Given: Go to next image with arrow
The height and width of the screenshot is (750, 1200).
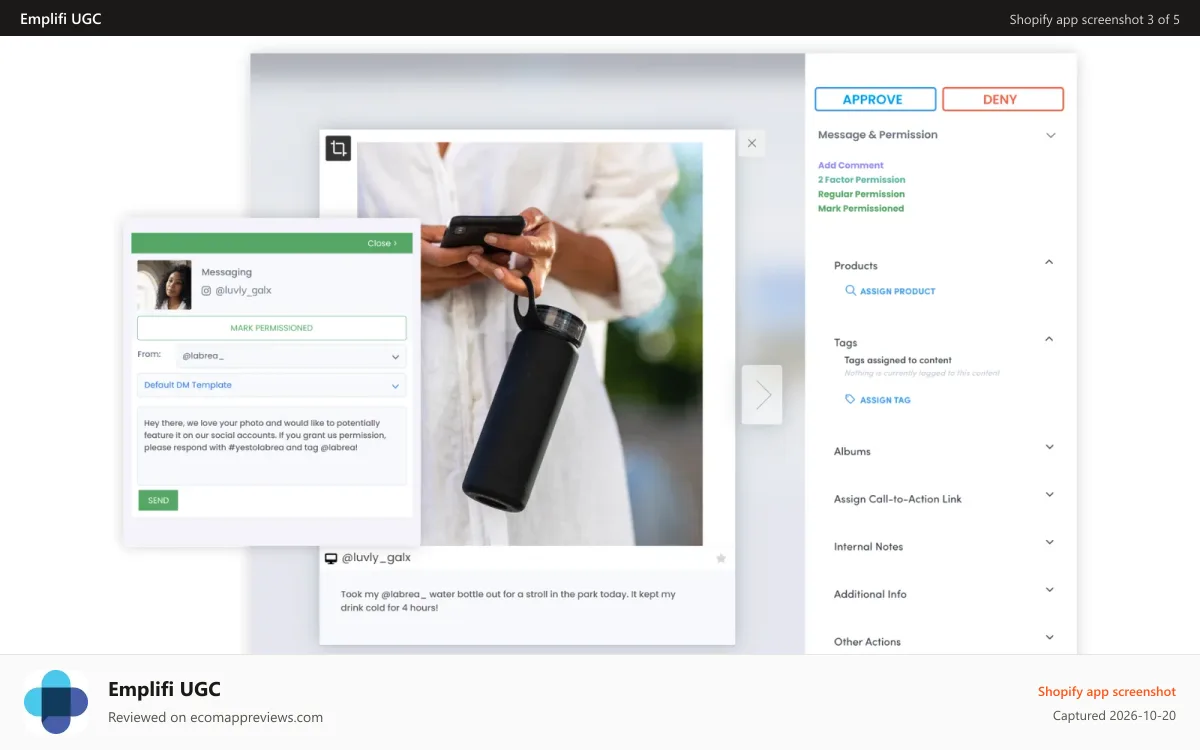Looking at the screenshot, I should coord(762,395).
